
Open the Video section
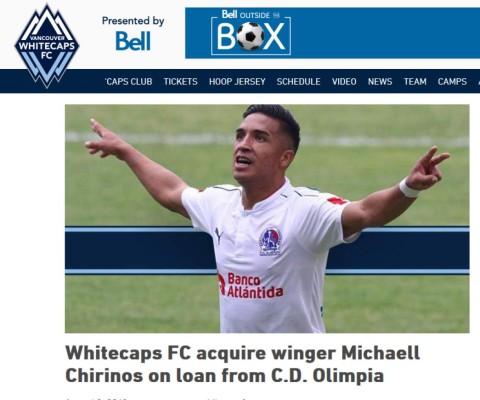[344, 82]
